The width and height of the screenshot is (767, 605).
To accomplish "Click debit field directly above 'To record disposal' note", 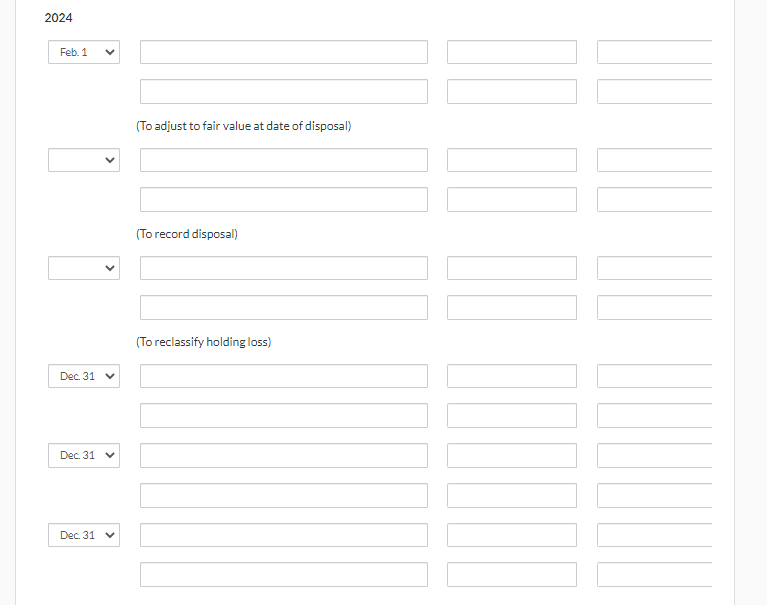I will (512, 200).
